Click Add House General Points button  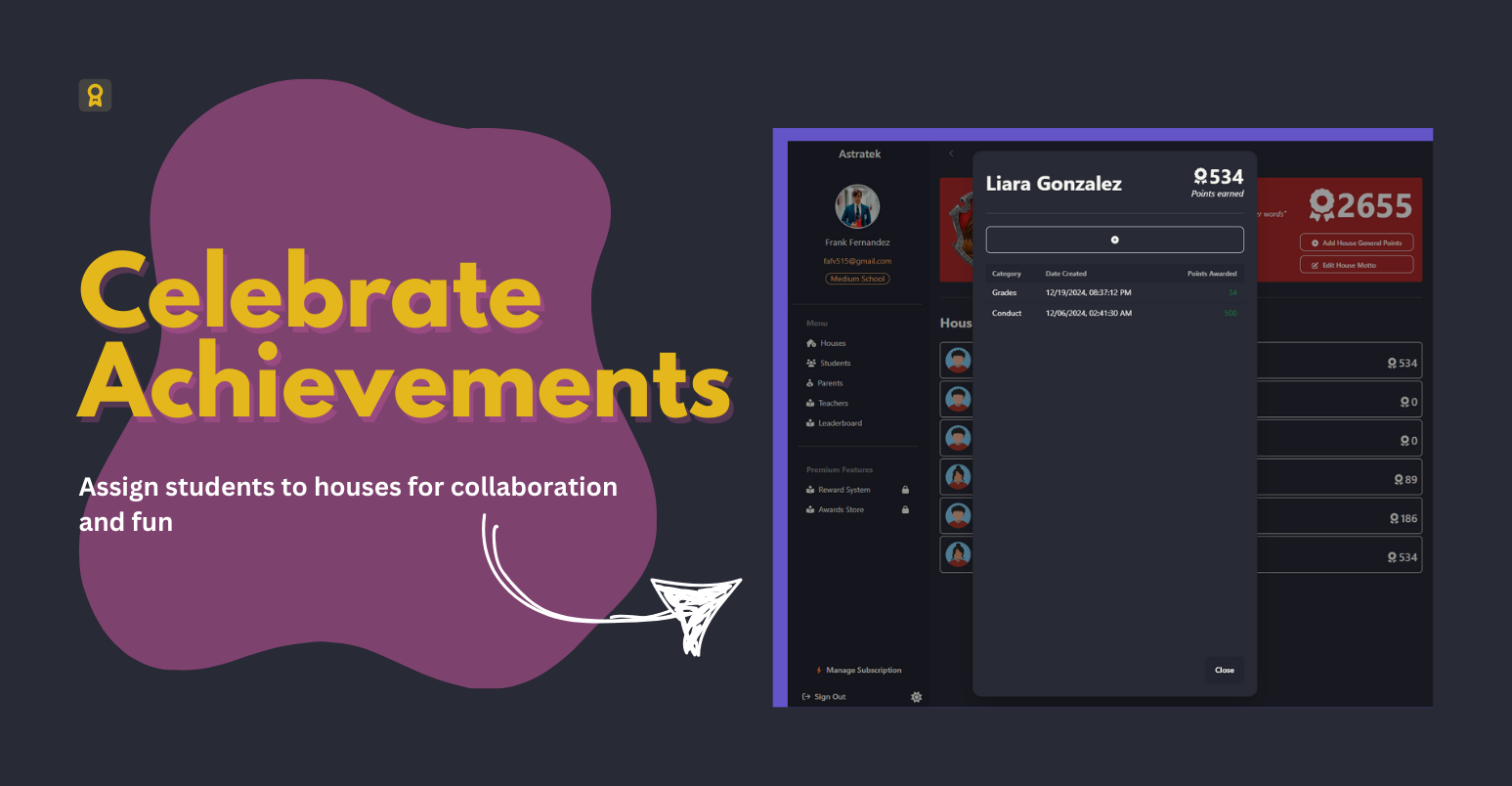click(x=1357, y=242)
